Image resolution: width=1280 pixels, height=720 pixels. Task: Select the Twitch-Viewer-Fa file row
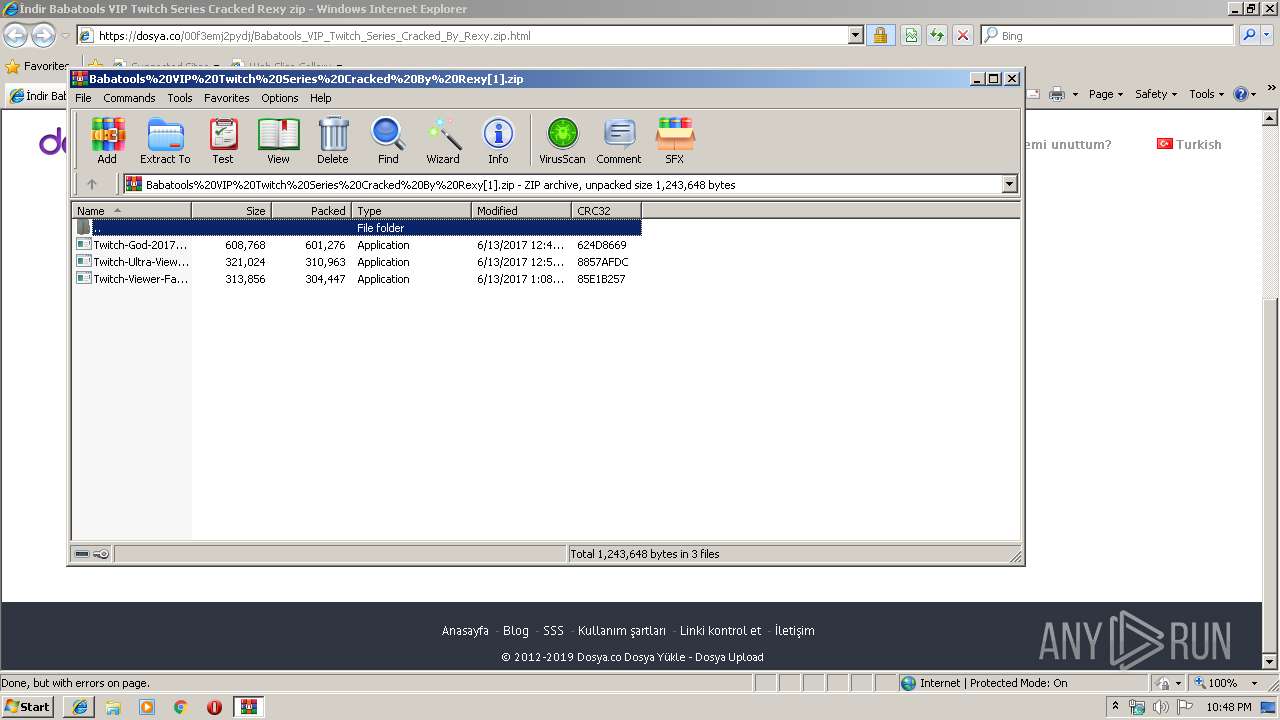pyautogui.click(x=357, y=279)
